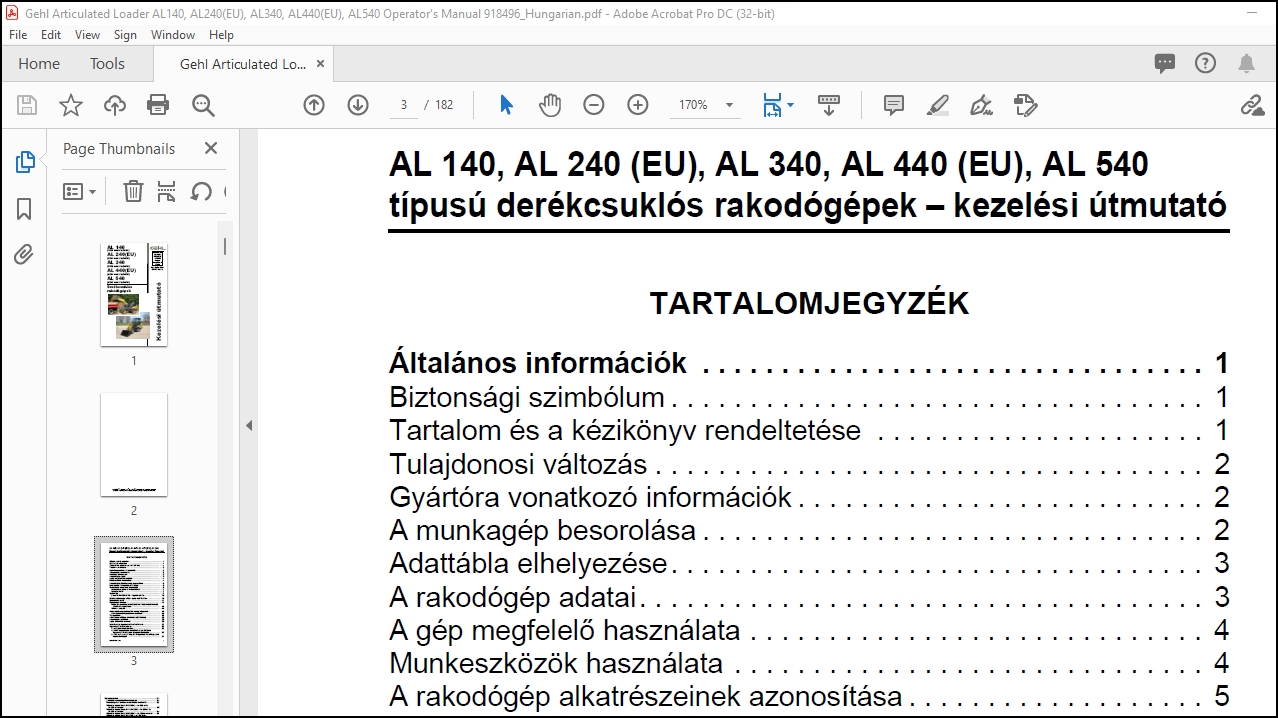Switch to the Home tab

click(x=39, y=64)
